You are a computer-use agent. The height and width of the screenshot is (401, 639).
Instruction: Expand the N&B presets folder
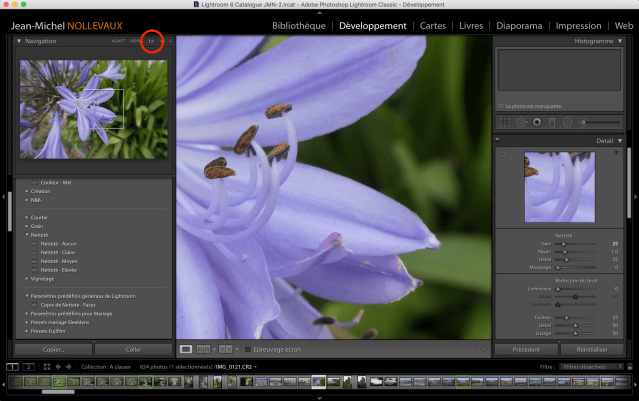[27, 200]
